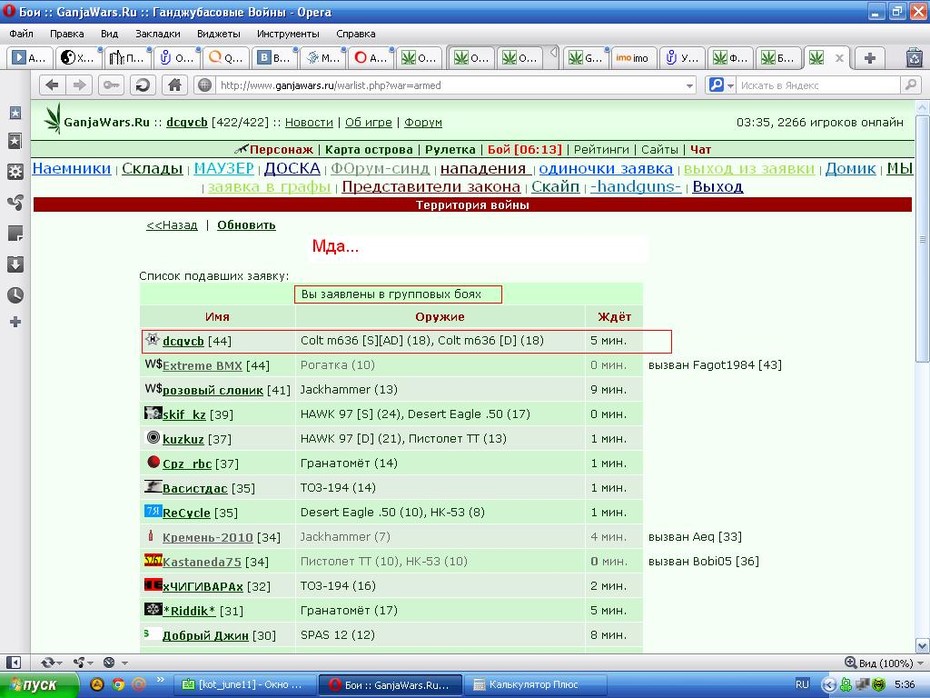Click the GanjaWars leaf logo
The height and width of the screenshot is (698, 930).
click(53, 119)
